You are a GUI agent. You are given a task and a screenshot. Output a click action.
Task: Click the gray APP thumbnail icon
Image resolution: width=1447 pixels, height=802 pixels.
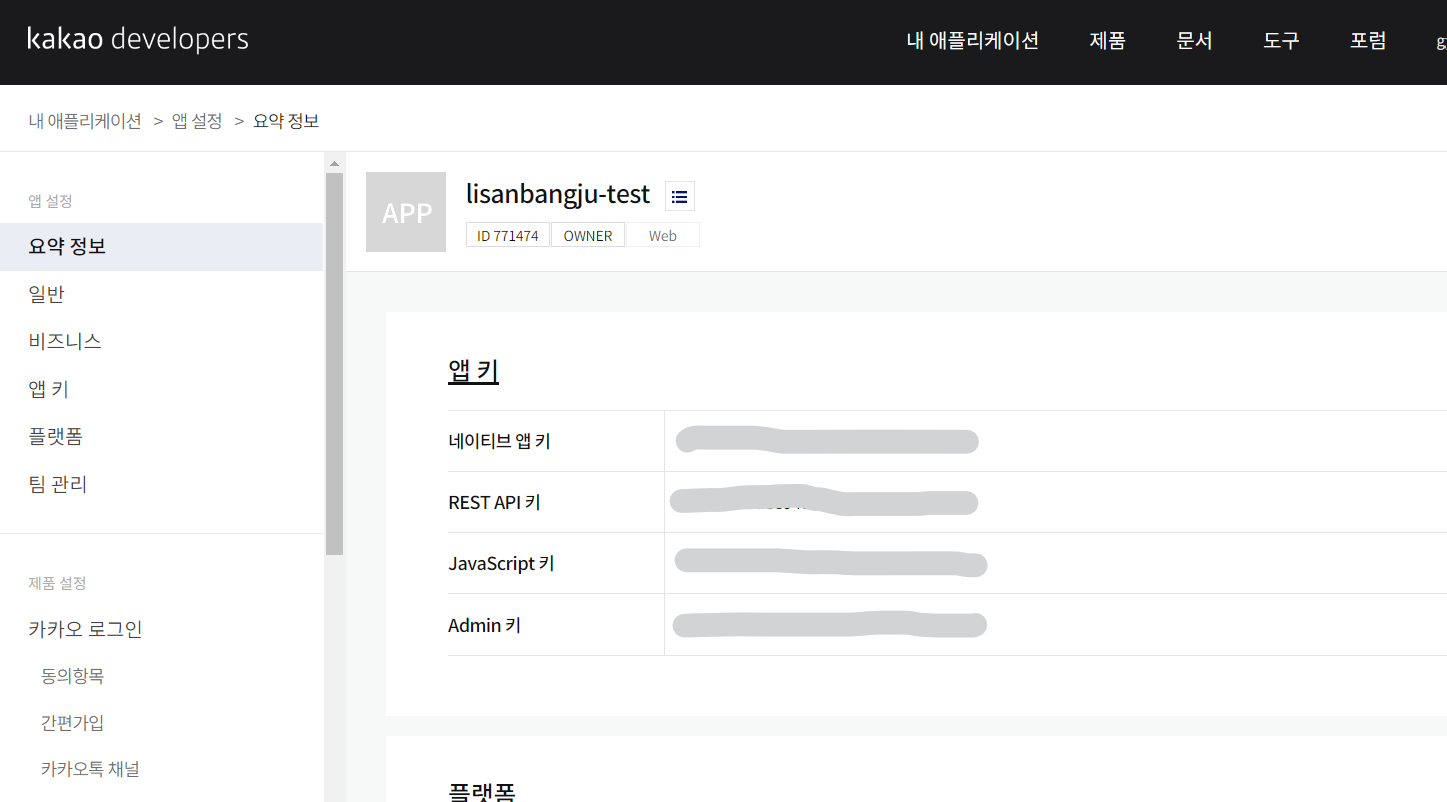(x=406, y=212)
